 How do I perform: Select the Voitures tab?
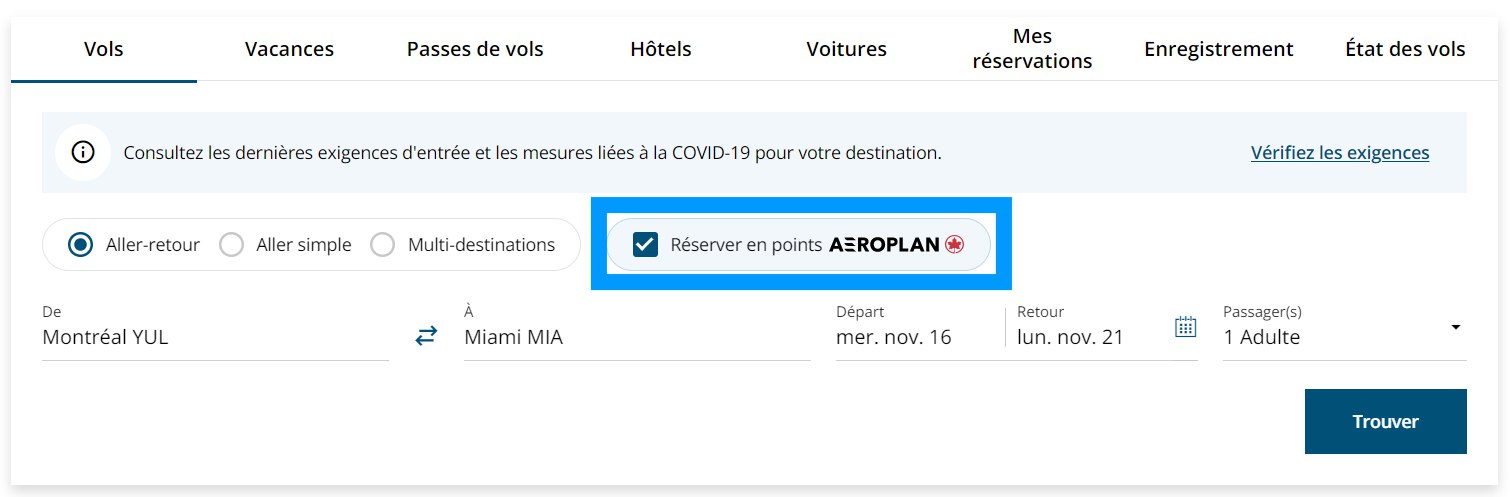(846, 49)
